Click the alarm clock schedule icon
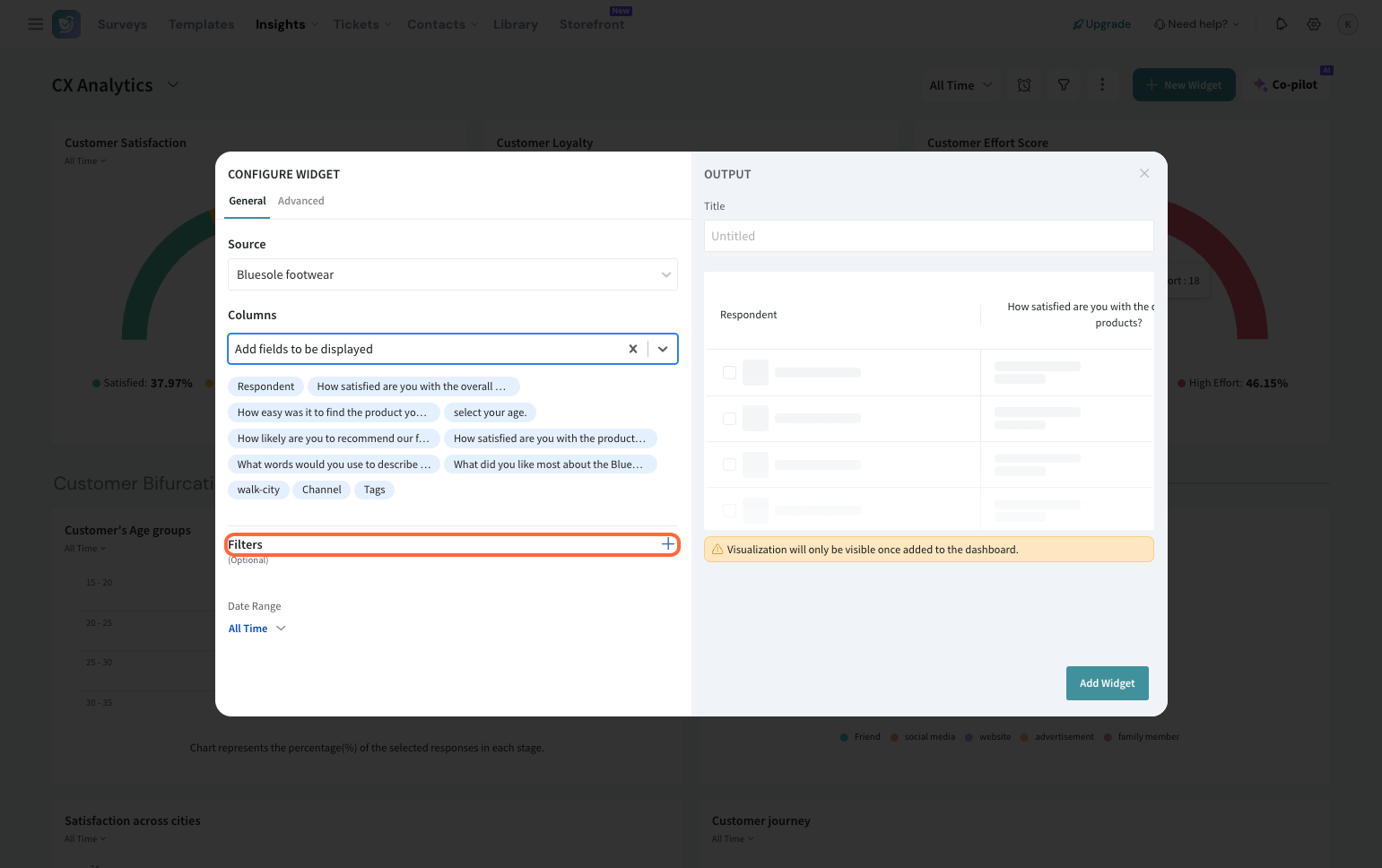The height and width of the screenshot is (868, 1382). pos(1023,85)
